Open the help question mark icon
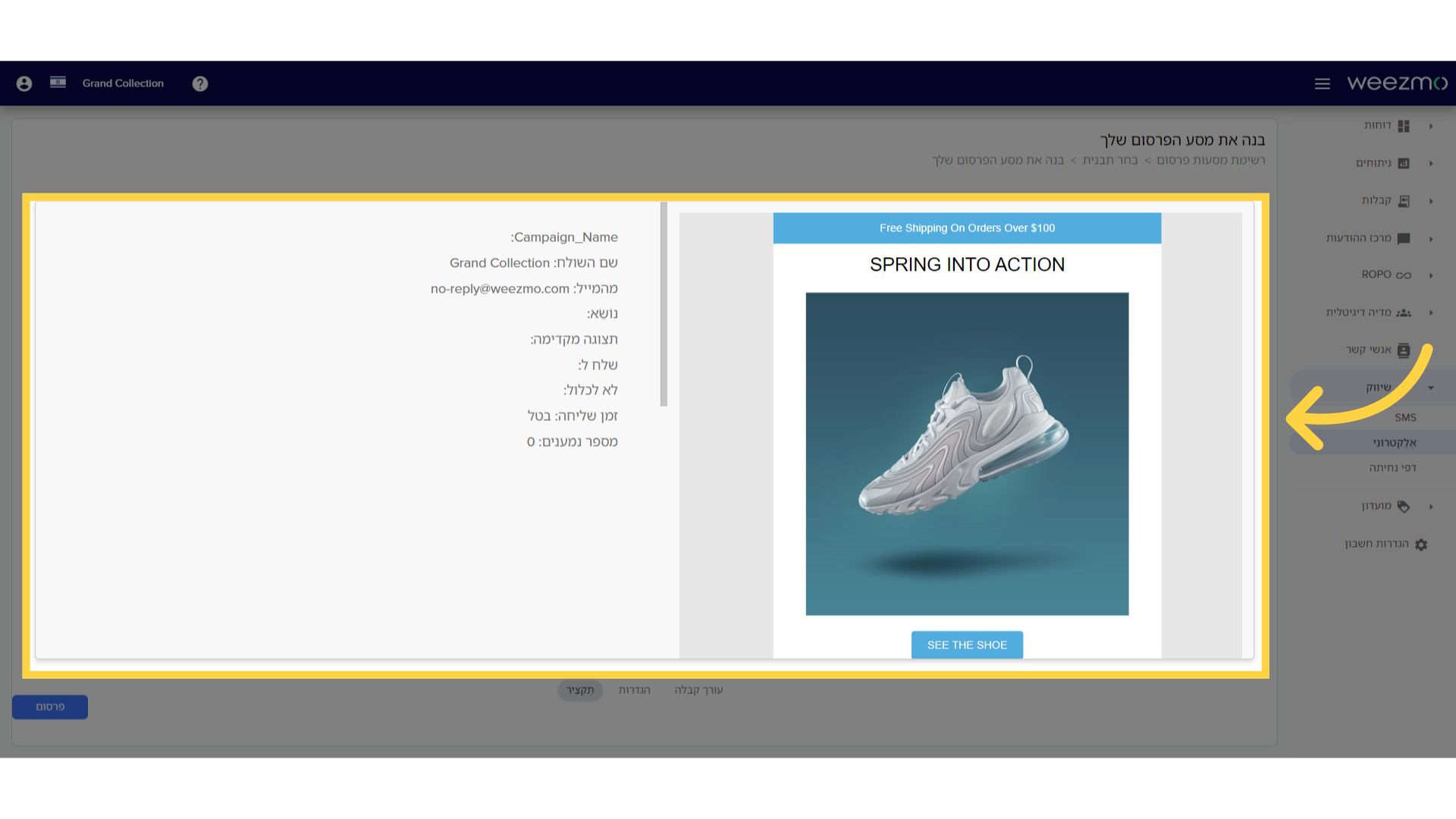The image size is (1456, 819). coord(200,83)
